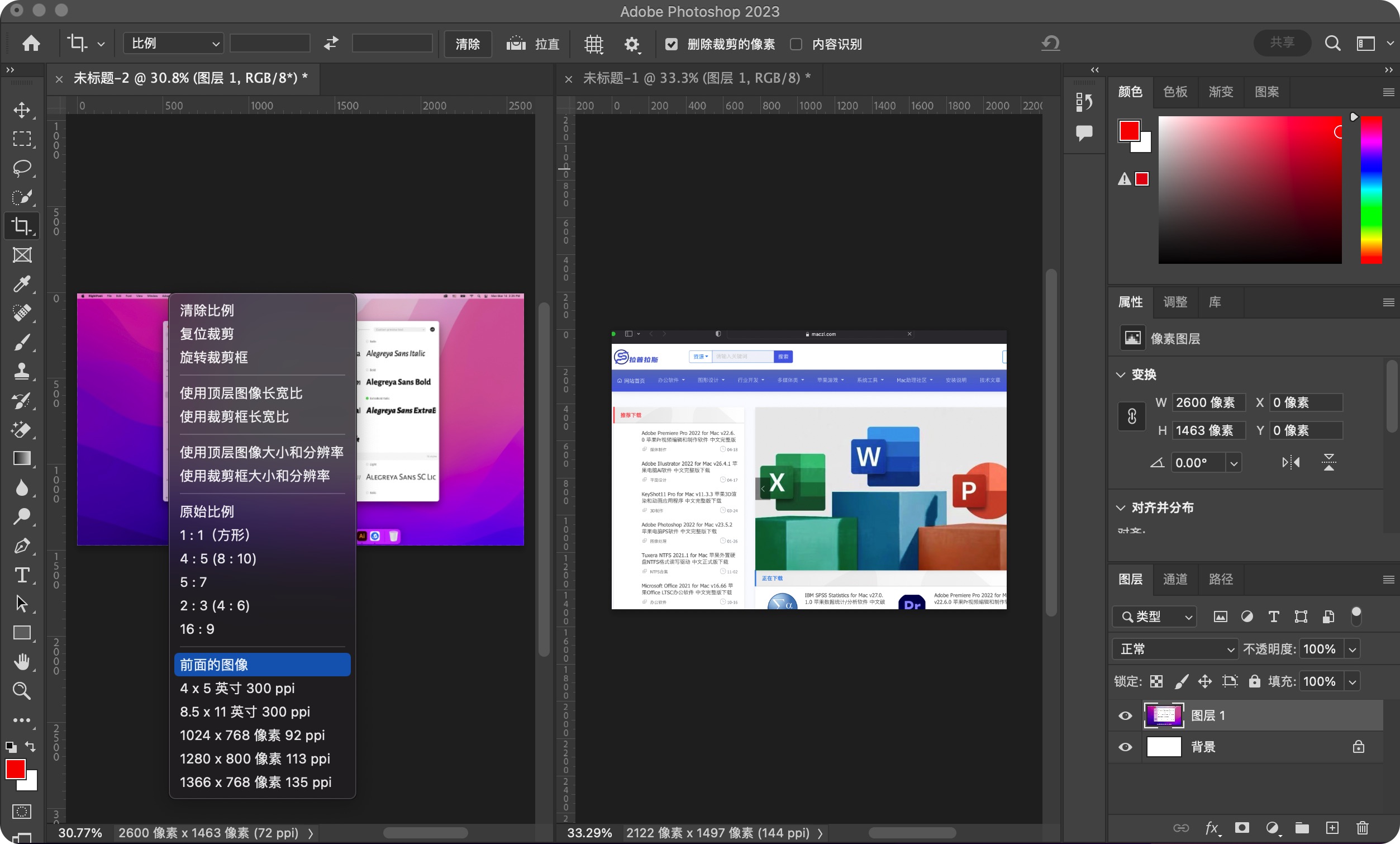Select the Clone Stamp tool
The width and height of the screenshot is (1400, 844).
pos(22,371)
